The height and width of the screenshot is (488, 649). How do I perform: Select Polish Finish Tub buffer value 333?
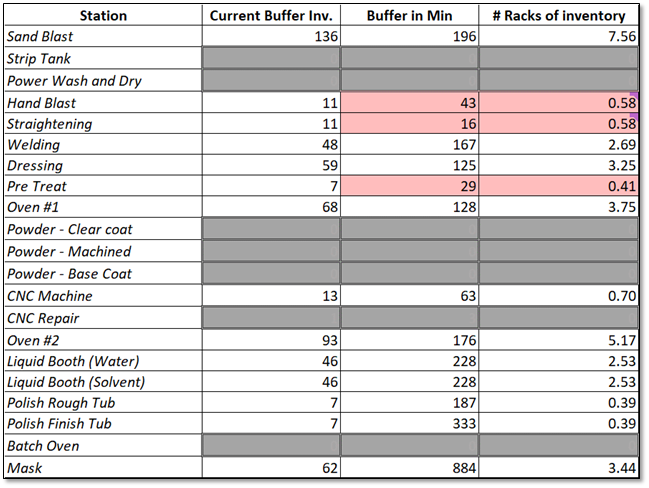pyautogui.click(x=409, y=424)
